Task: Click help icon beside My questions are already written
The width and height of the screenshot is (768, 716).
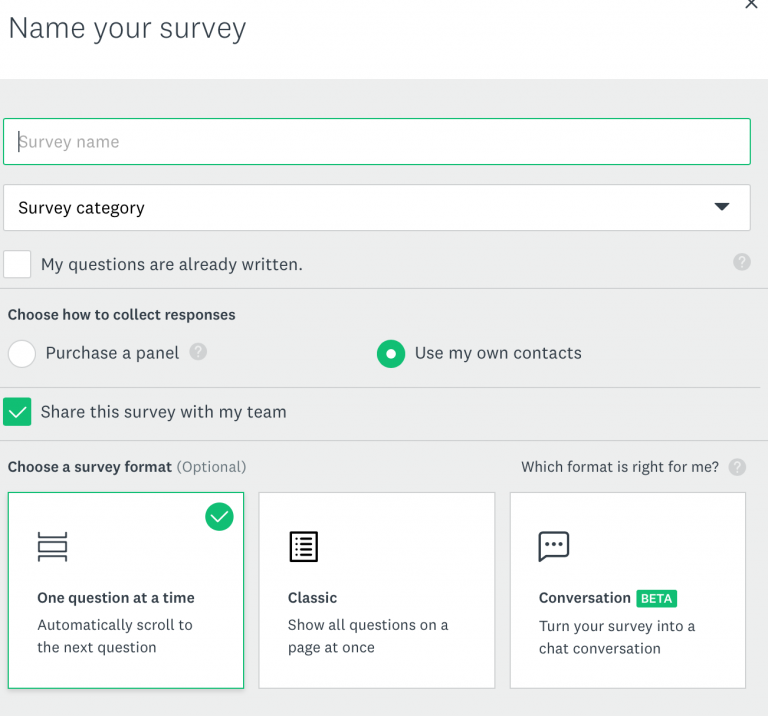Action: pyautogui.click(x=742, y=262)
